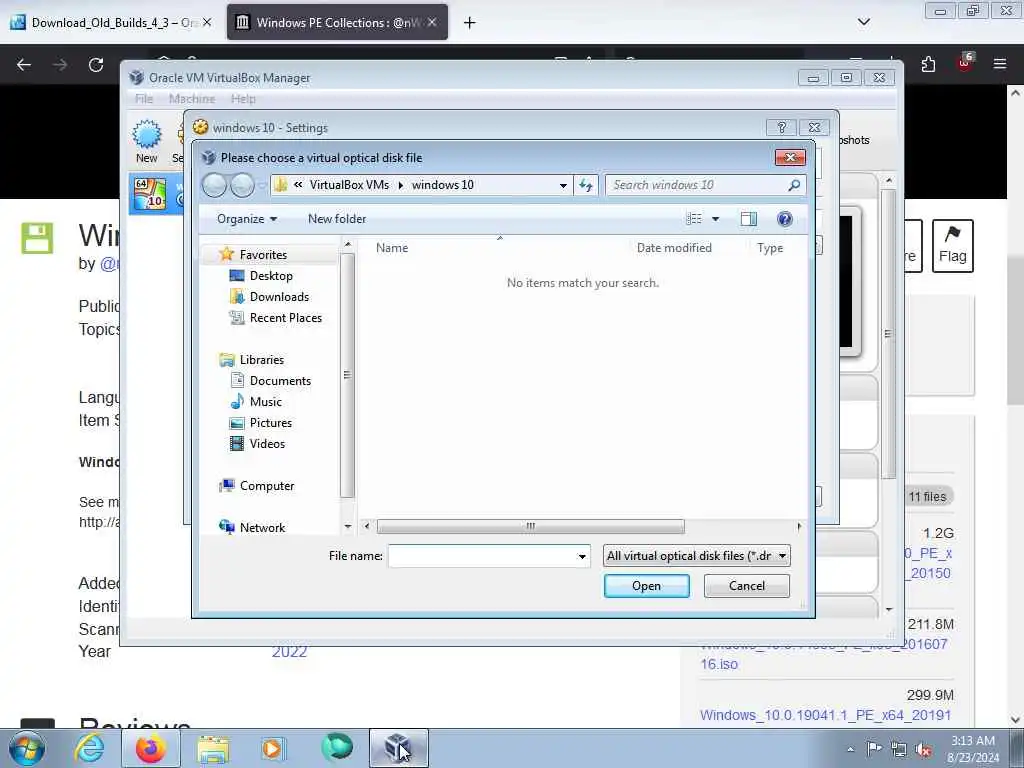Open the Help menu in VirtualBox Manager
This screenshot has width=1024, height=768.
pyautogui.click(x=243, y=99)
